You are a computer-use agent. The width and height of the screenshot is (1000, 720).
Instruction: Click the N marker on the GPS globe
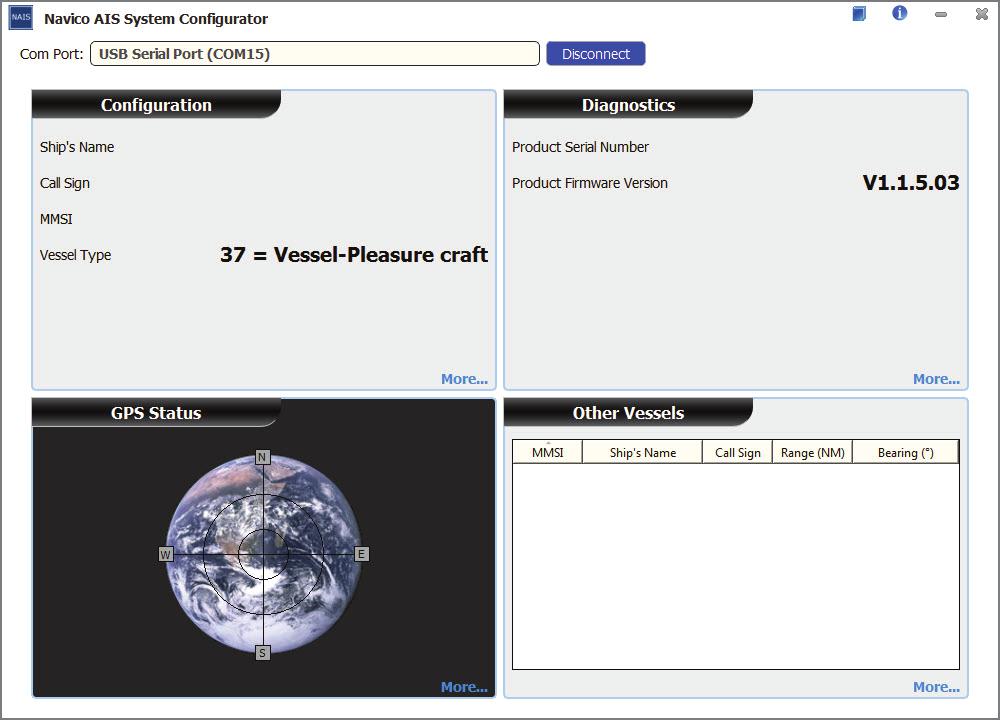(x=262, y=457)
